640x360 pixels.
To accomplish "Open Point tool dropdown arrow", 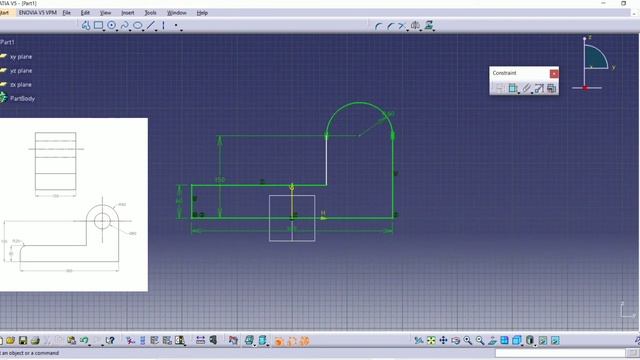I will pos(181,31).
